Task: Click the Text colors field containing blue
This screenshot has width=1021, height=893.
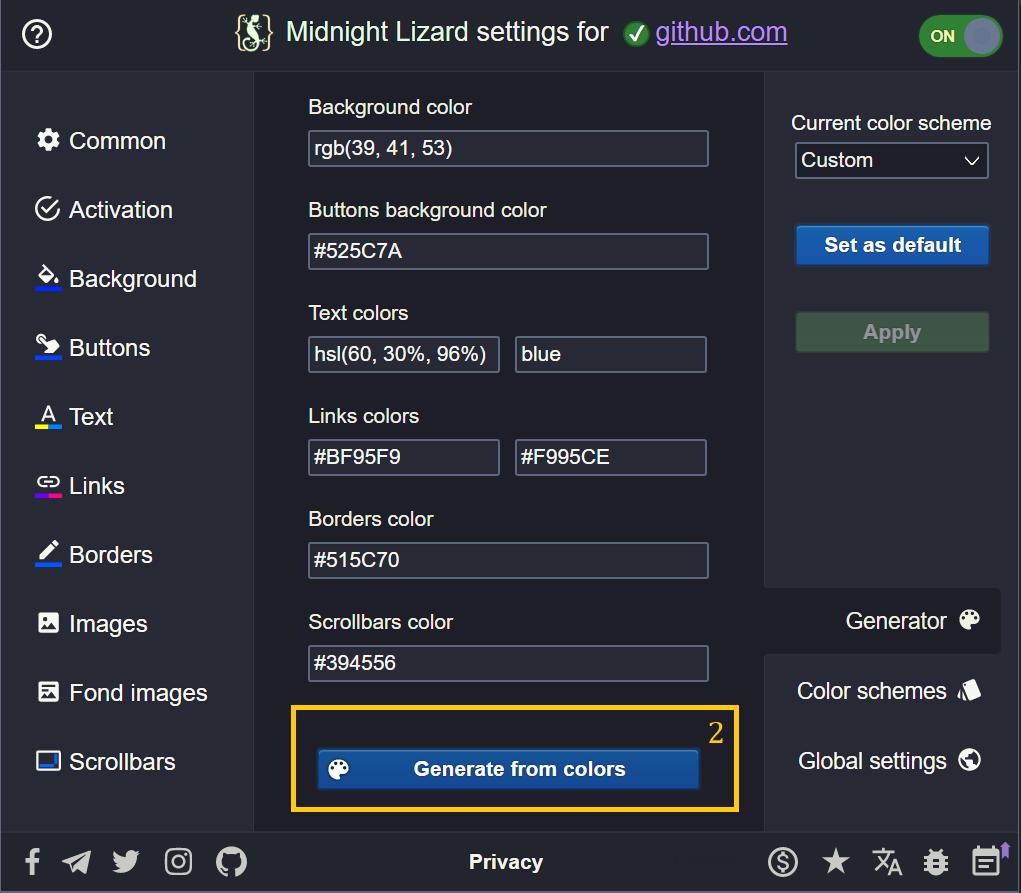Action: point(611,354)
